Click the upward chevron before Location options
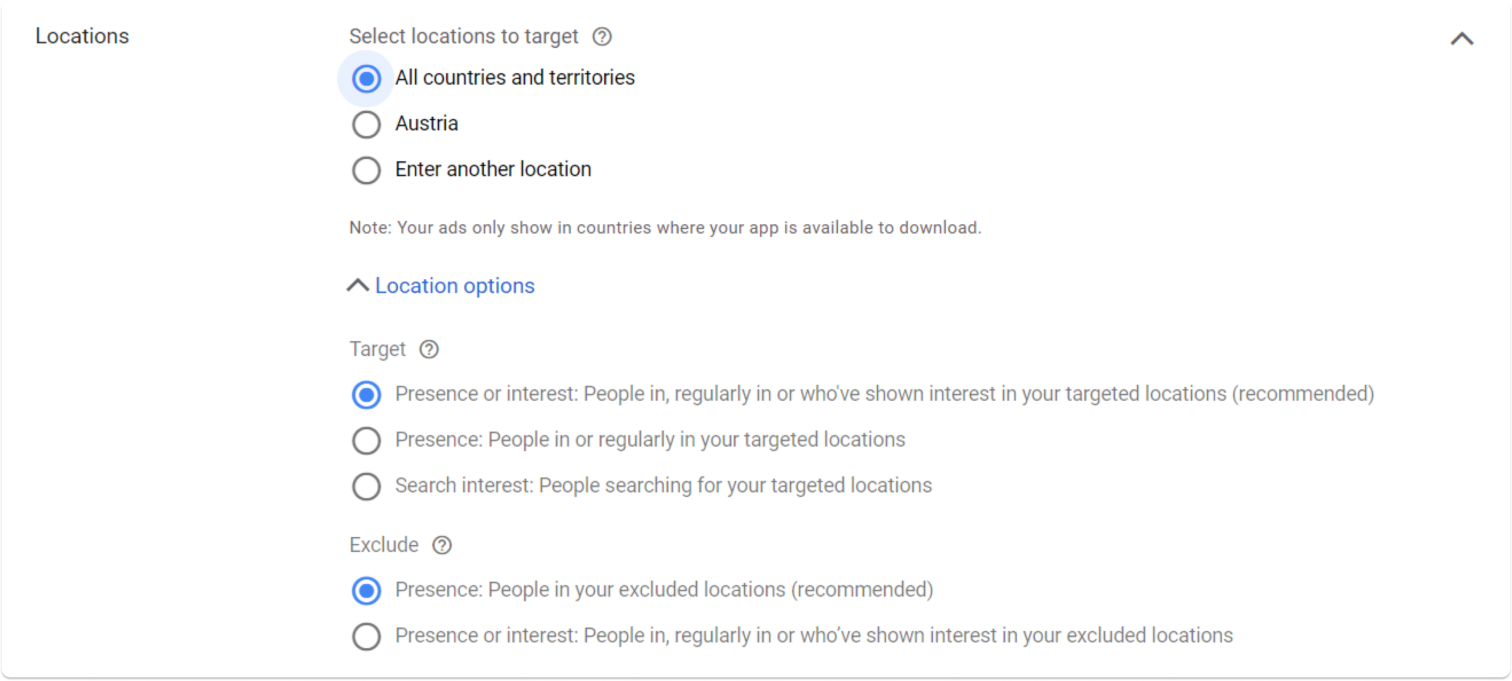 (x=357, y=285)
